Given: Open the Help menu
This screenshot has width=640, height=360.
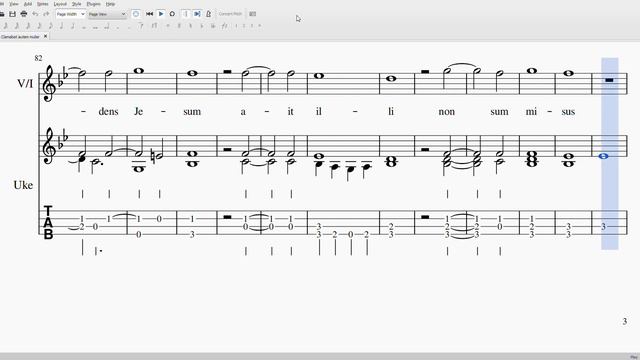Looking at the screenshot, I should tap(110, 4).
